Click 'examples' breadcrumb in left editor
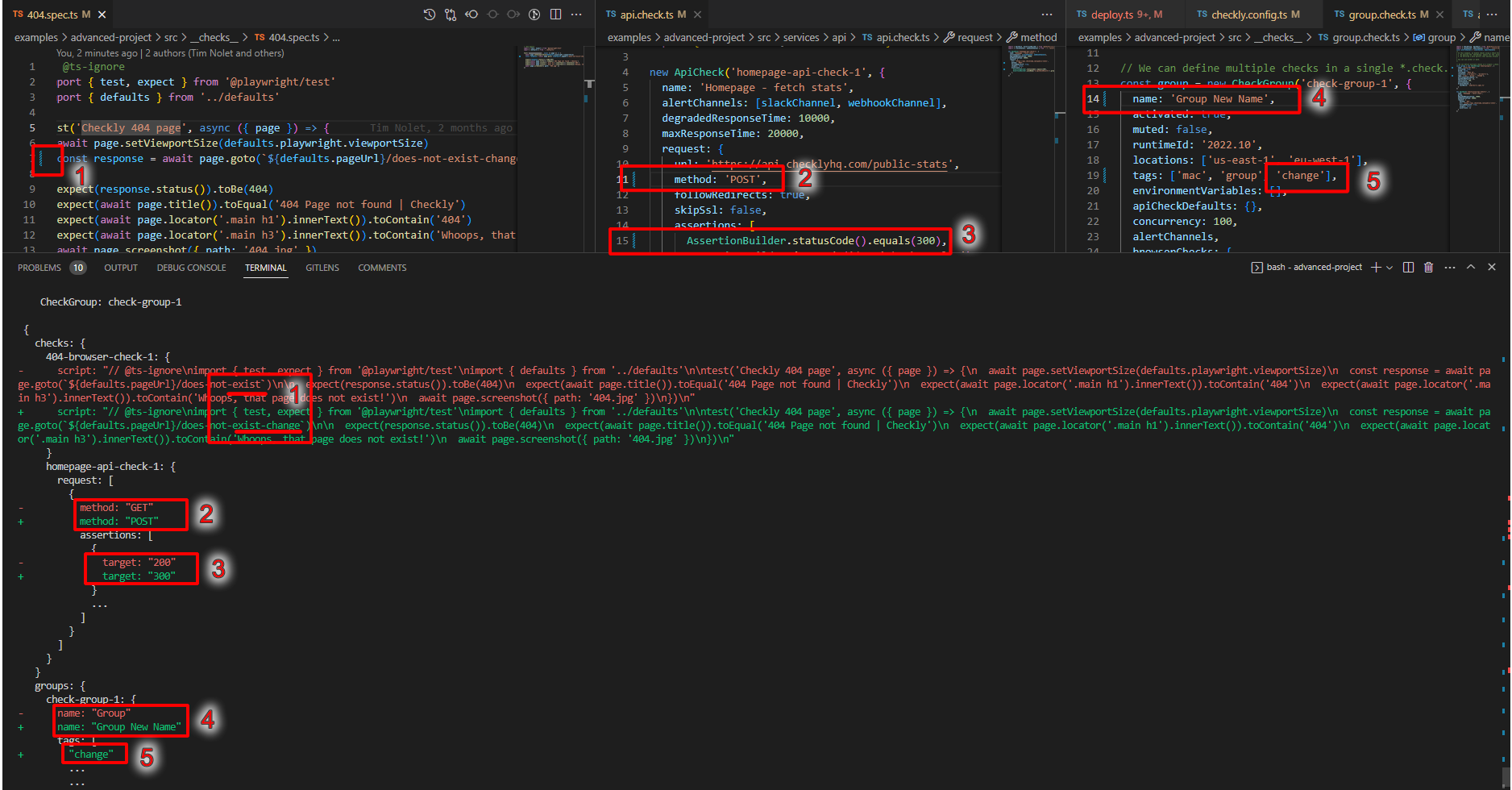Viewport: 1512px width, 790px height. point(36,37)
